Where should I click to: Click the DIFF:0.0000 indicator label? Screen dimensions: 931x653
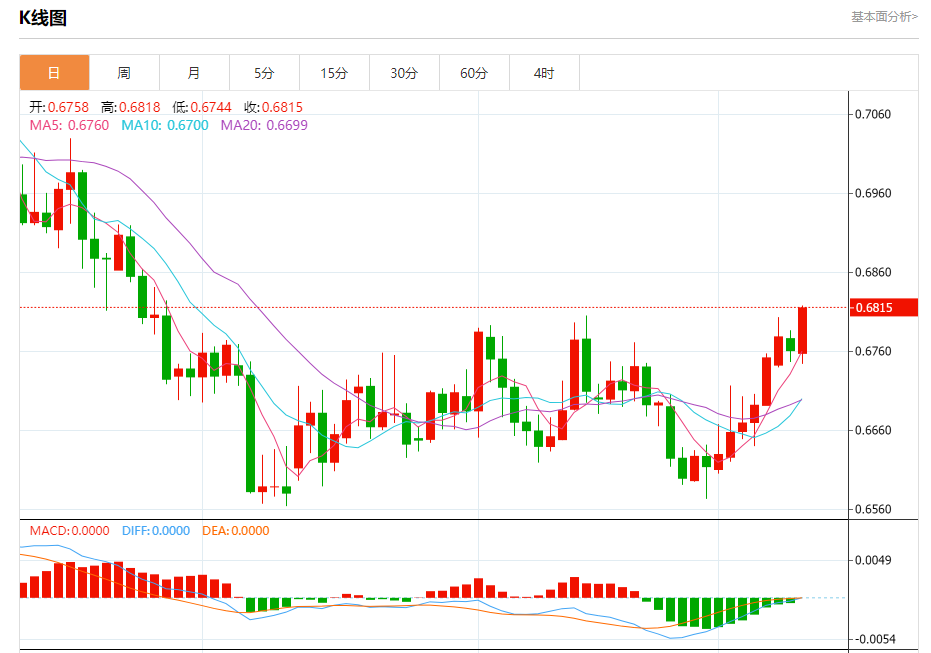(156, 531)
